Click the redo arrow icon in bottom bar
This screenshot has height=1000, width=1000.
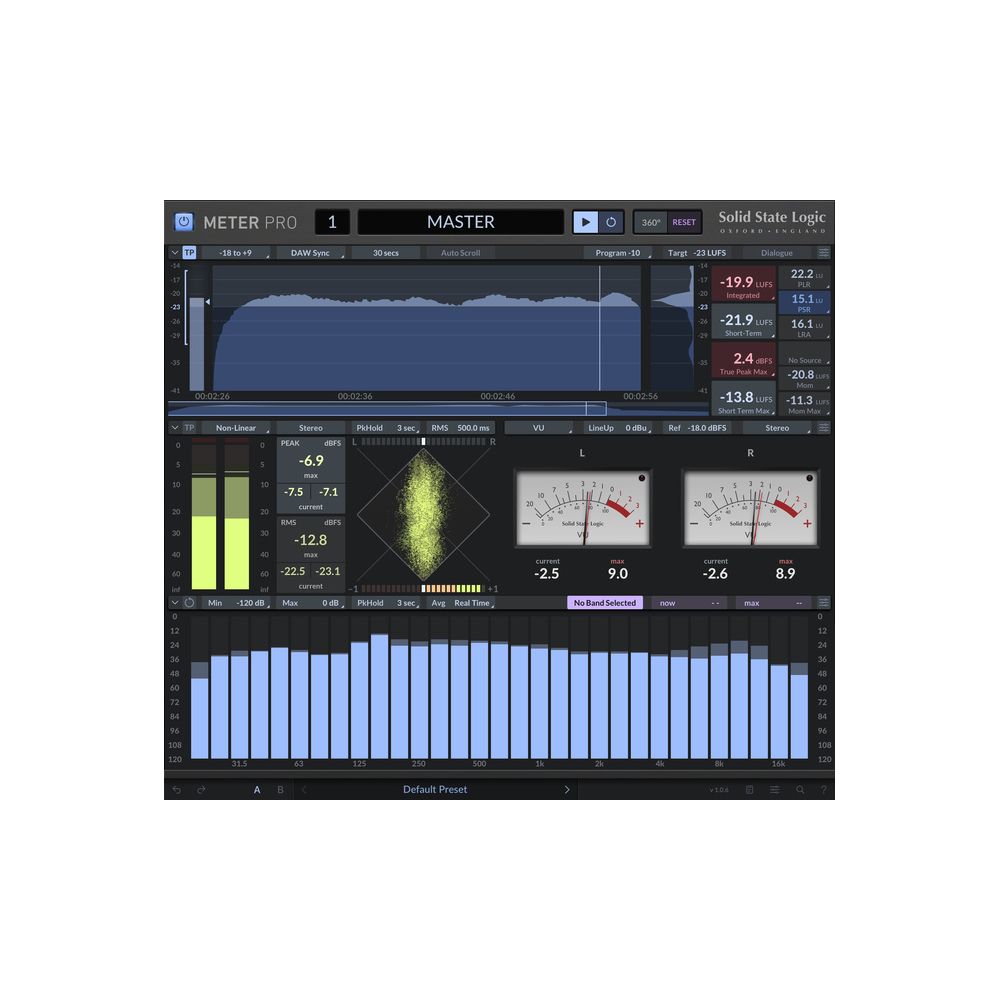198,789
